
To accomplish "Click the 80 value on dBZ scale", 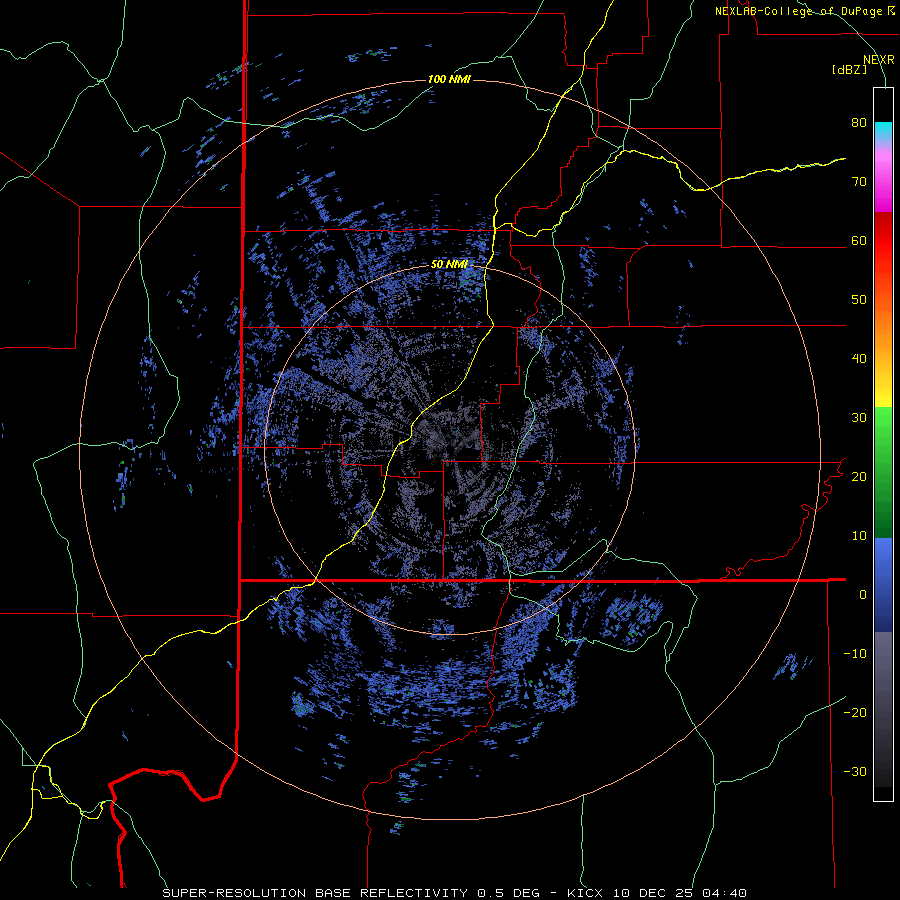I will pos(859,122).
